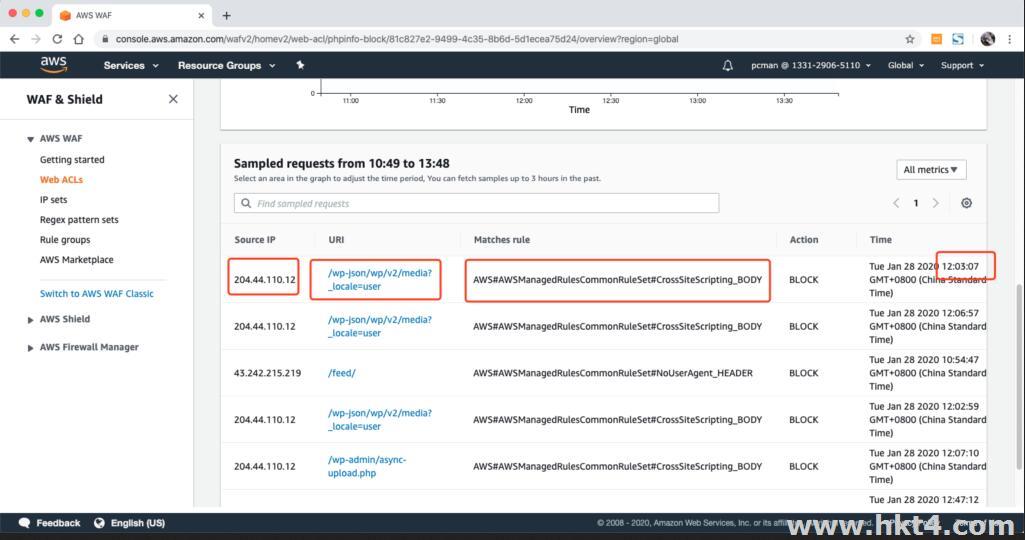Reload the page with the refresh icon
Image resolution: width=1025 pixels, height=540 pixels.
pos(58,39)
